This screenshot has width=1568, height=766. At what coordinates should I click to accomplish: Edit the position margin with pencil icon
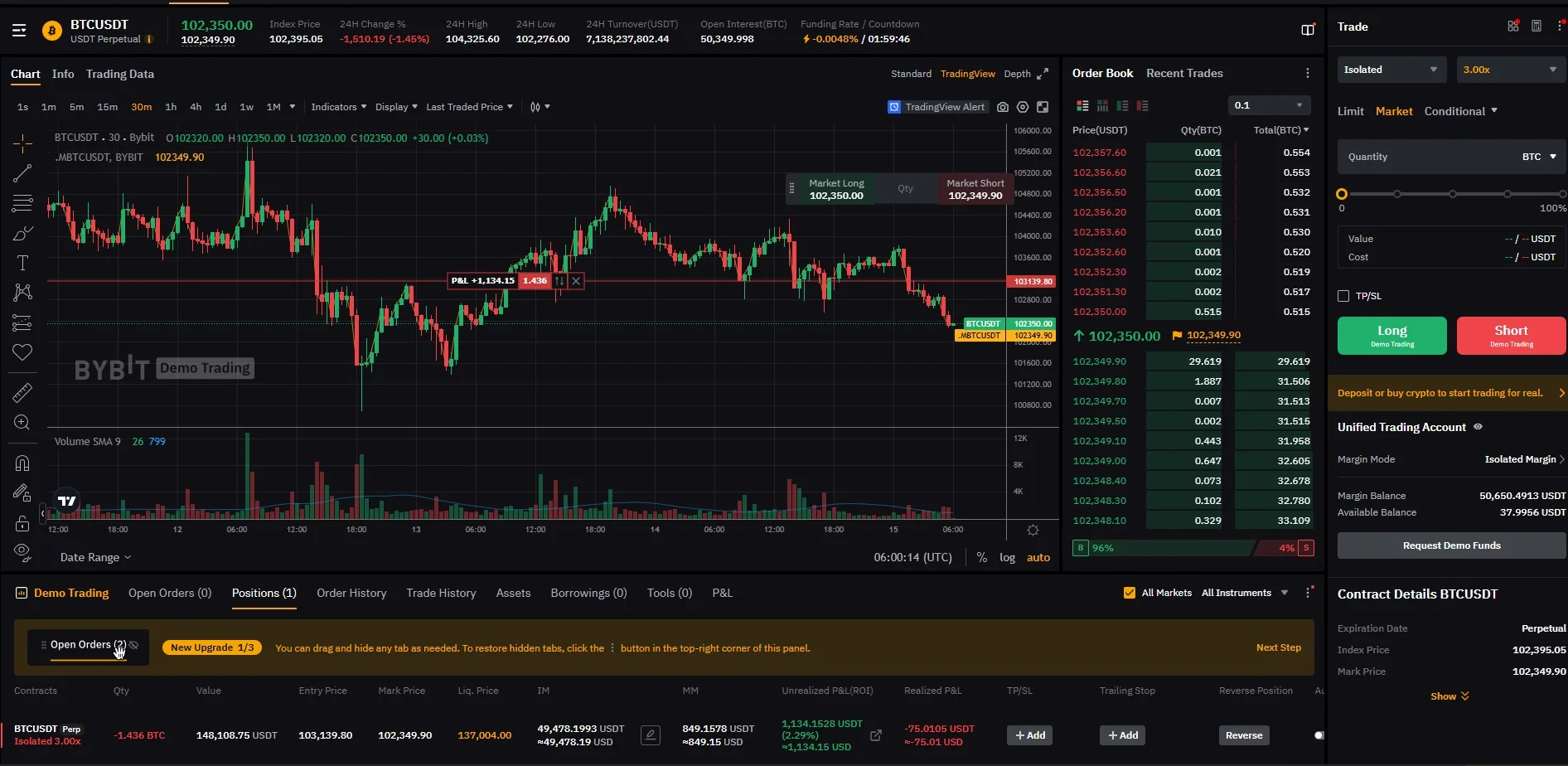[651, 735]
